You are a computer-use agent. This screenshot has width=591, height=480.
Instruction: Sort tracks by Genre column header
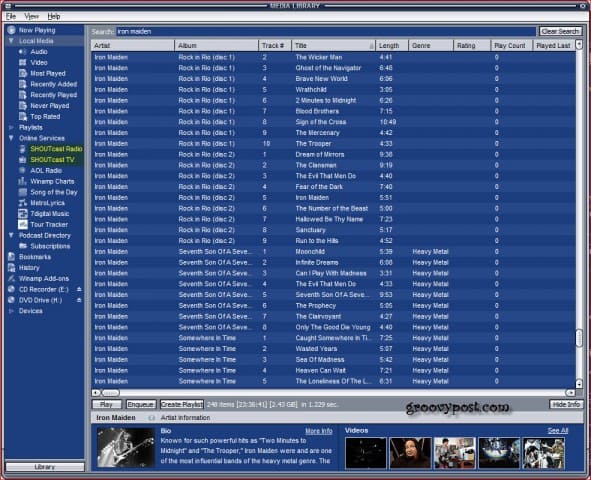pos(431,46)
